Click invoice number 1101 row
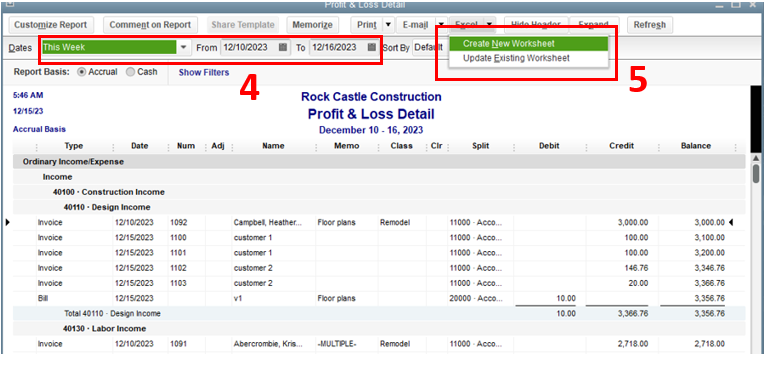771x365 pixels. (x=379, y=253)
